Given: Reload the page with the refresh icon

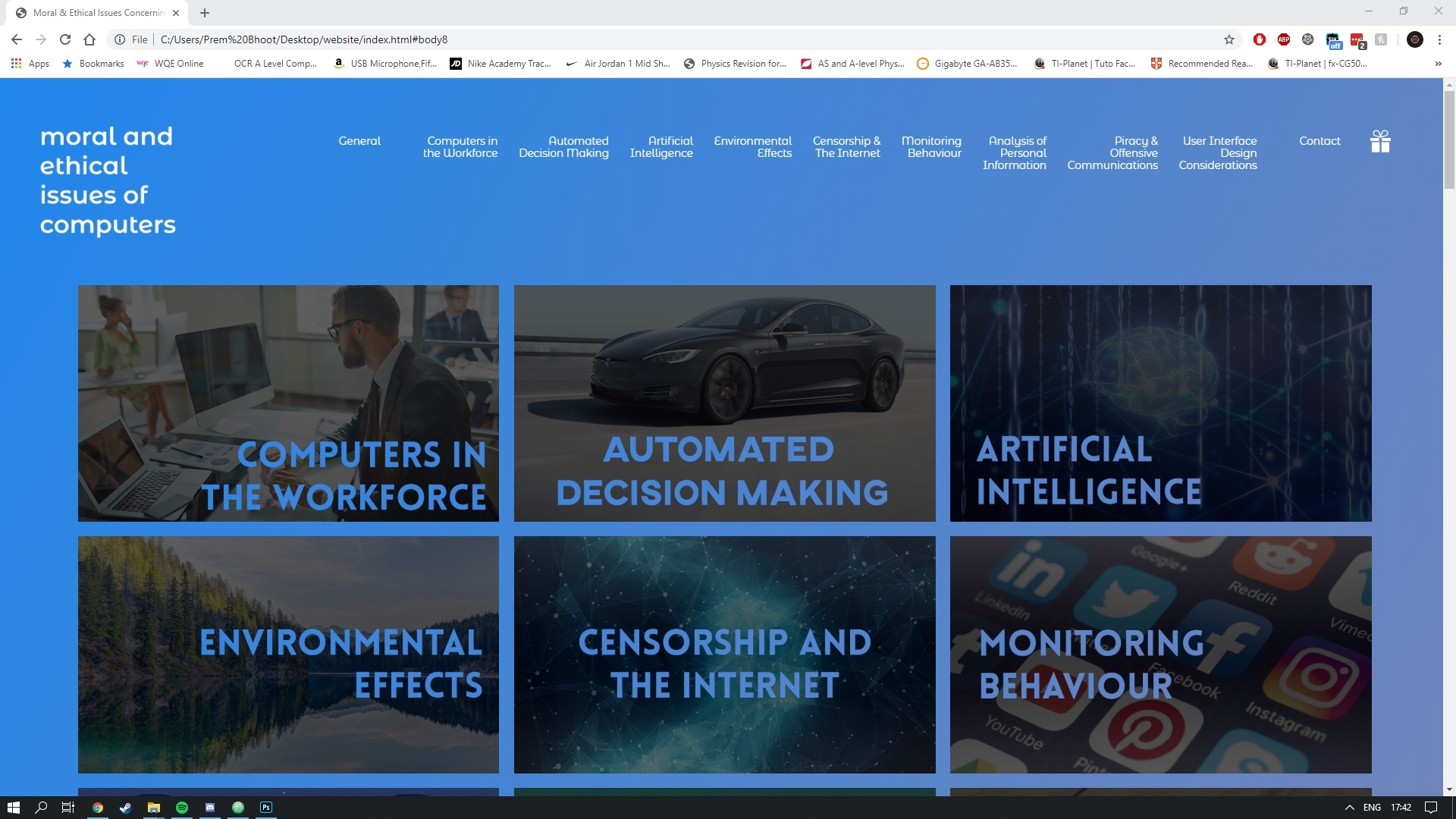Looking at the screenshot, I should (65, 39).
